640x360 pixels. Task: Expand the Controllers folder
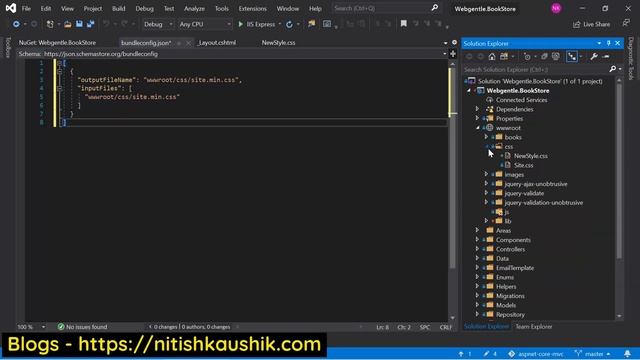477,249
